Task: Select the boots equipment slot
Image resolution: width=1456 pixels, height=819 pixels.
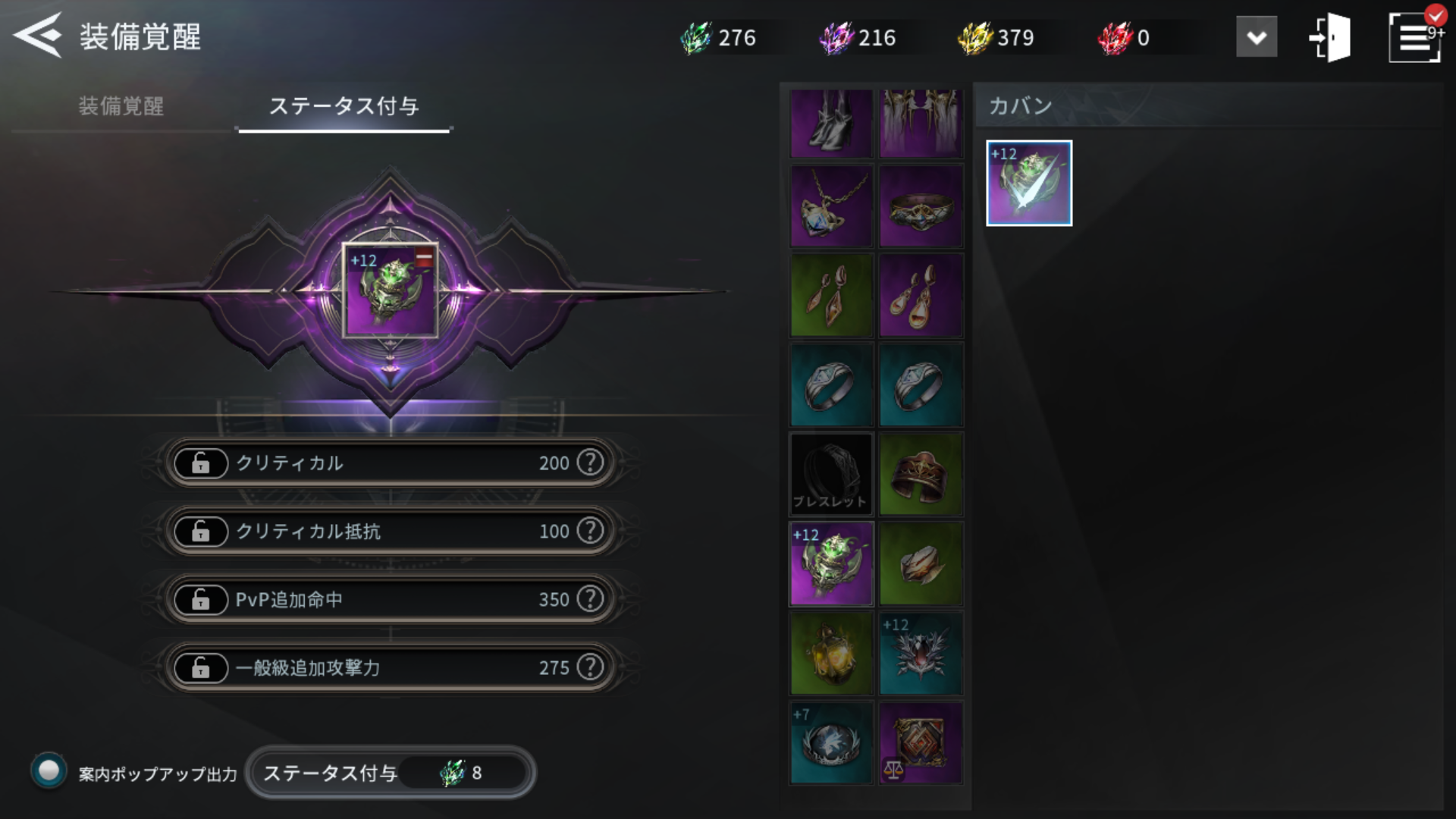Action: coord(831,124)
